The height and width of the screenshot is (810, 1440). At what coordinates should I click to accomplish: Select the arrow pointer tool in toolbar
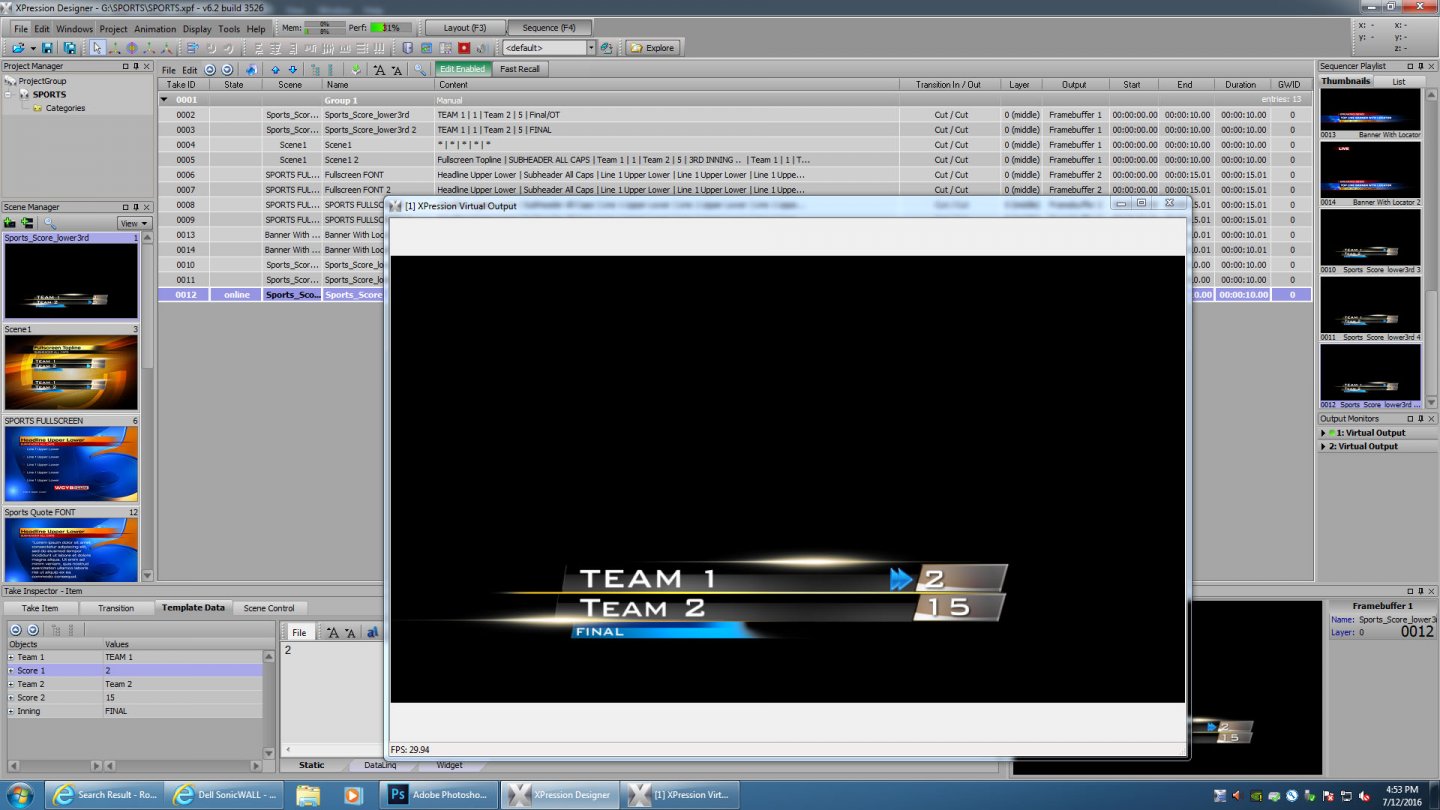pos(97,48)
